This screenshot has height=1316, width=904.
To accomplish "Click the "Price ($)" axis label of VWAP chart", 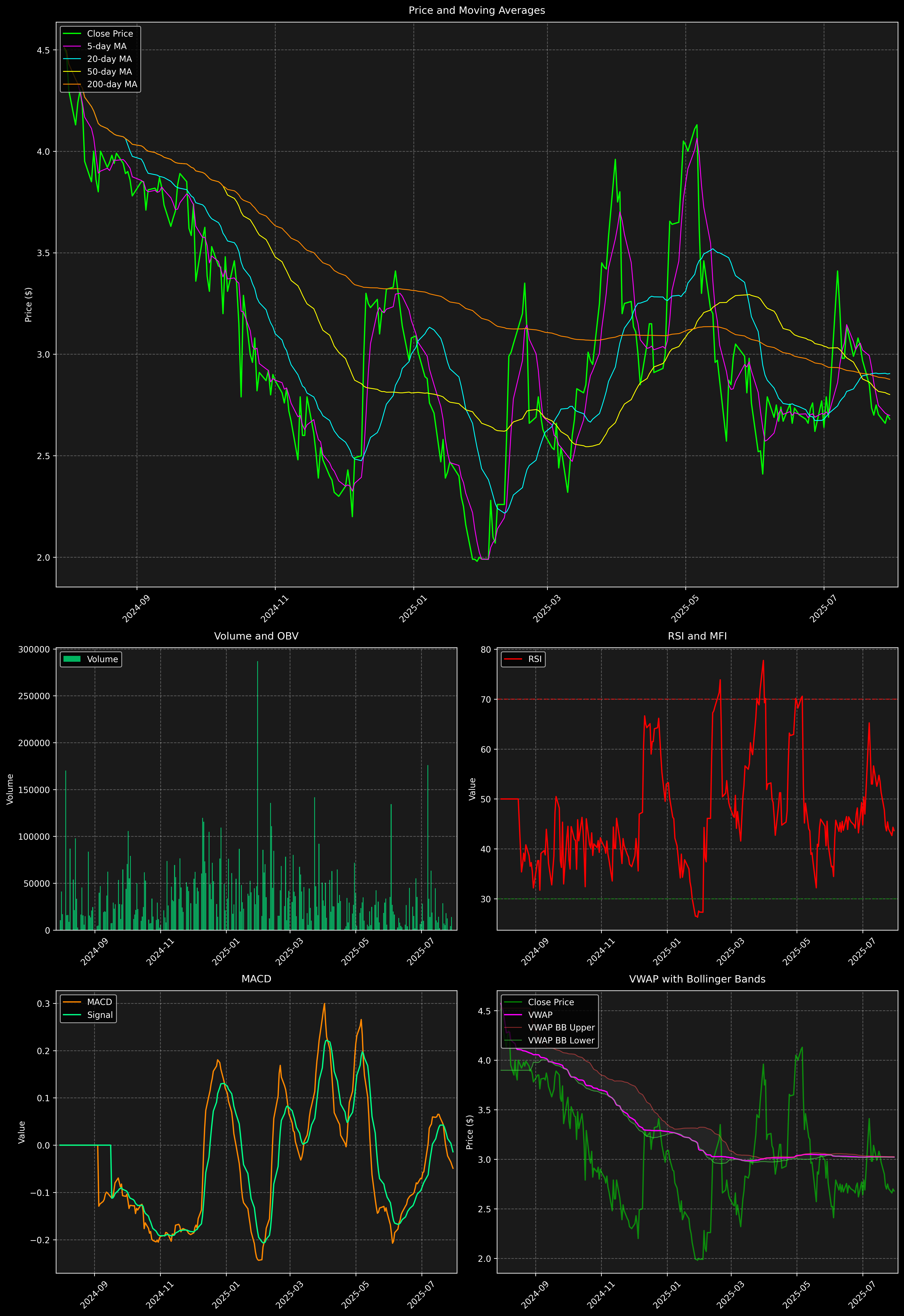I will pos(469,1132).
